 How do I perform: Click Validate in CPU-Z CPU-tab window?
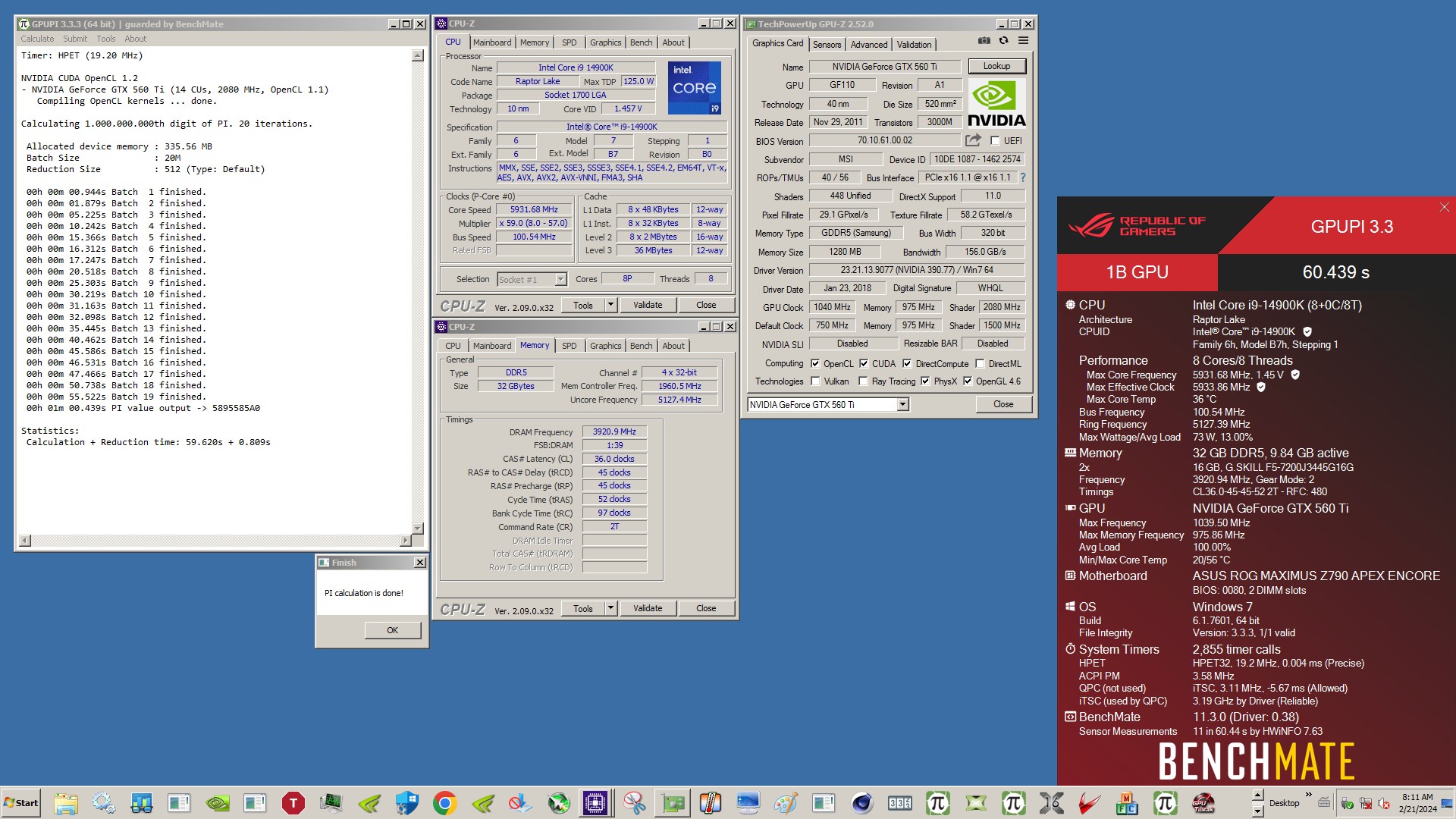648,305
